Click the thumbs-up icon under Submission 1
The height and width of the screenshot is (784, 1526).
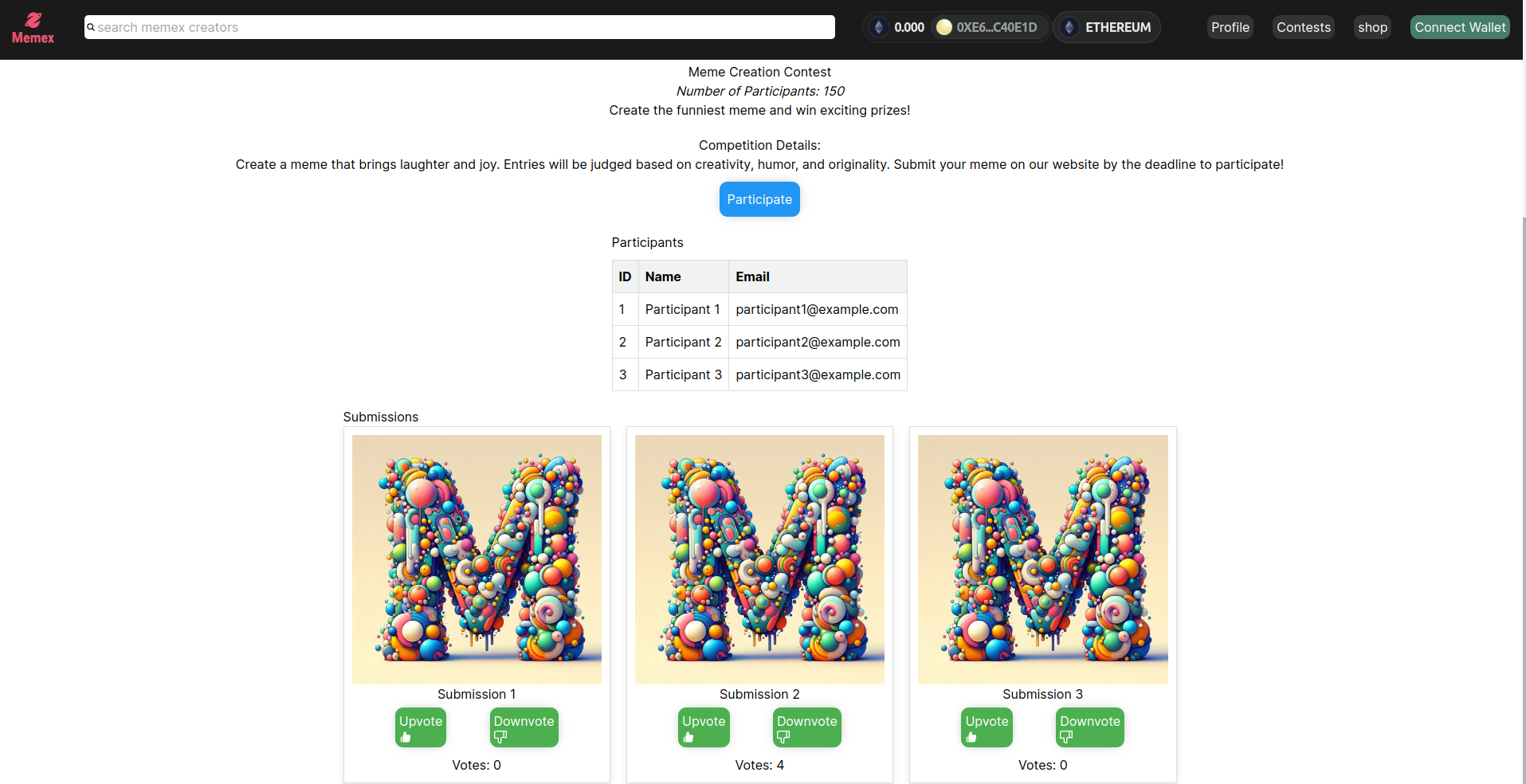point(406,737)
